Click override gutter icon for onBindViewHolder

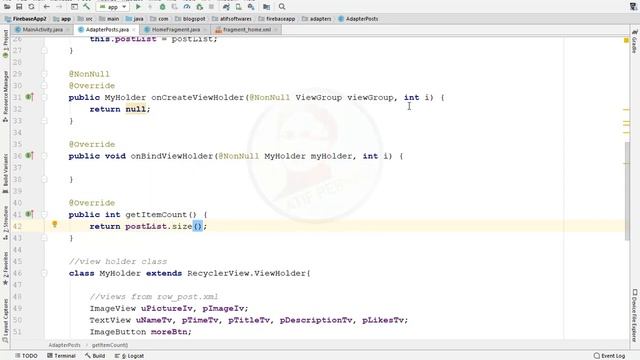[29, 156]
